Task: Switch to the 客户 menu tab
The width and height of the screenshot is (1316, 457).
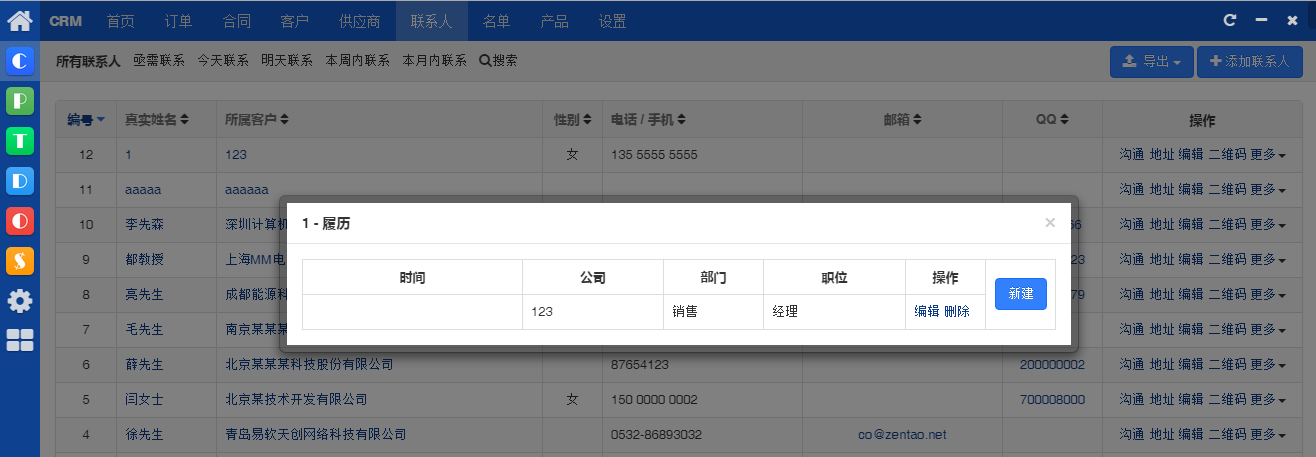Action: [295, 21]
